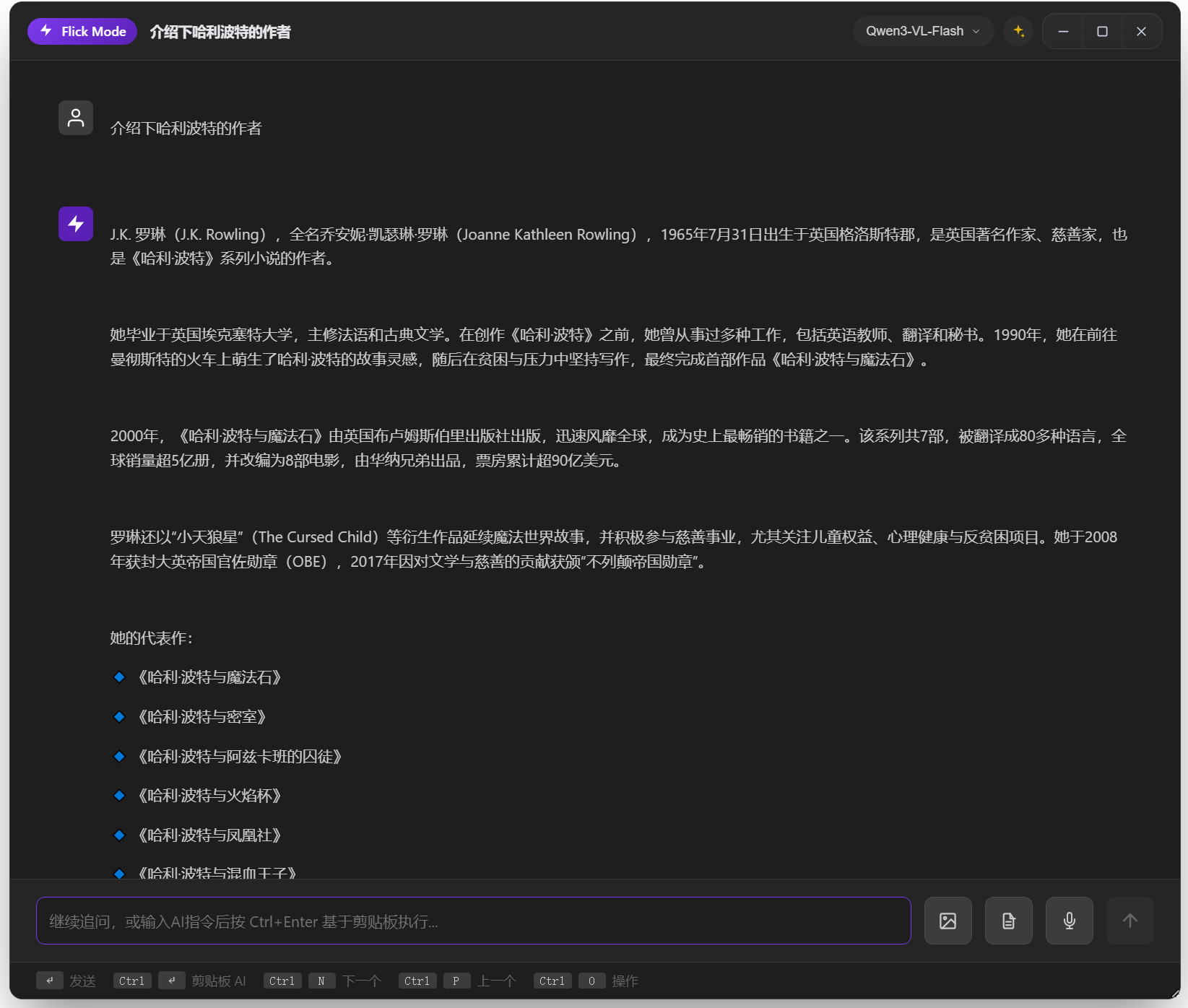The width and height of the screenshot is (1188, 1008).
Task: Click the 操作 shortcut hint
Action: pyautogui.click(x=586, y=981)
